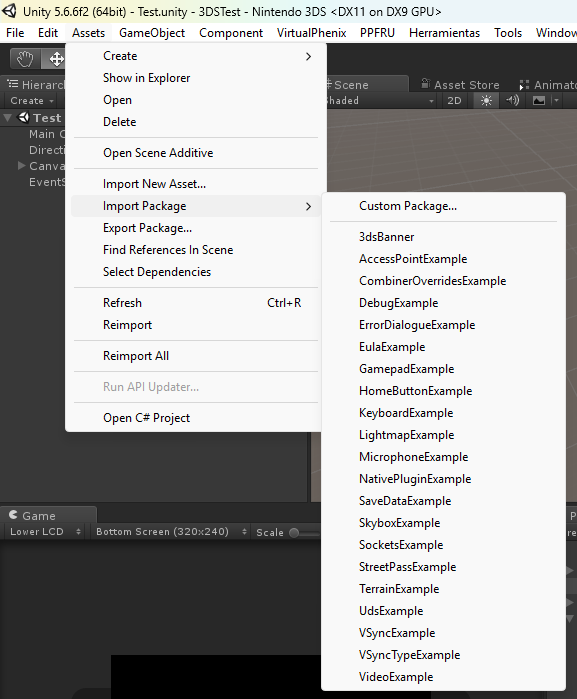Open Lower LCD display dropdown
This screenshot has width=577, height=699.
(44, 531)
